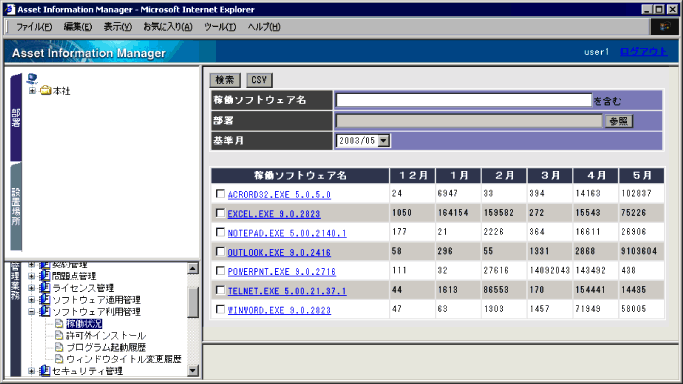Open the ファイル(F) menu
Image resolution: width=683 pixels, height=384 pixels.
[x=34, y=27]
